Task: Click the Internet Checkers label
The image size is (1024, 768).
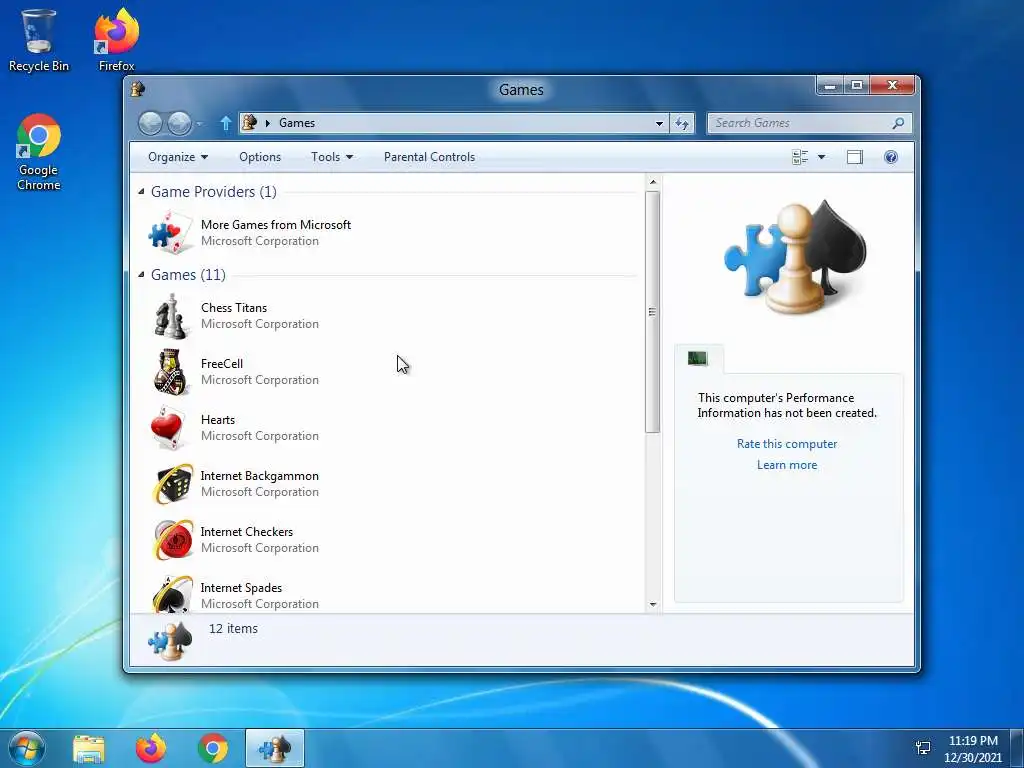Action: pyautogui.click(x=246, y=532)
